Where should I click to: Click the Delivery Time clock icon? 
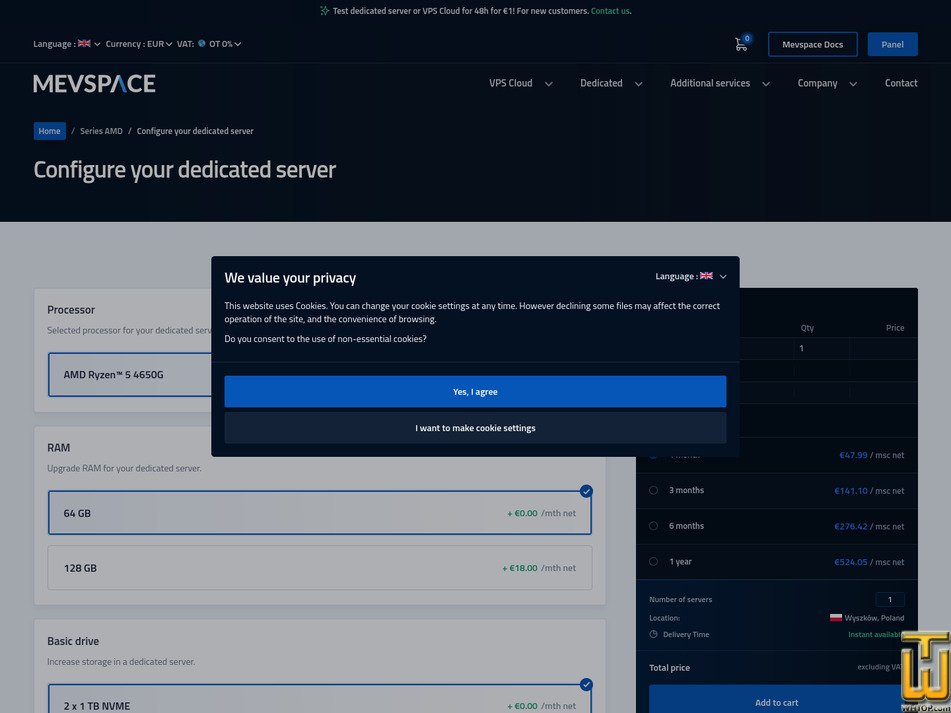pos(653,634)
